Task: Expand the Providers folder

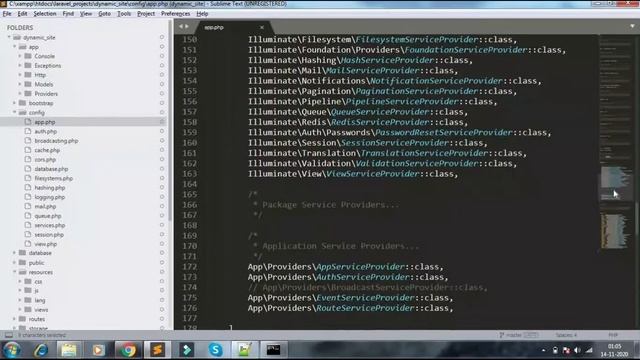Action: 20,93
